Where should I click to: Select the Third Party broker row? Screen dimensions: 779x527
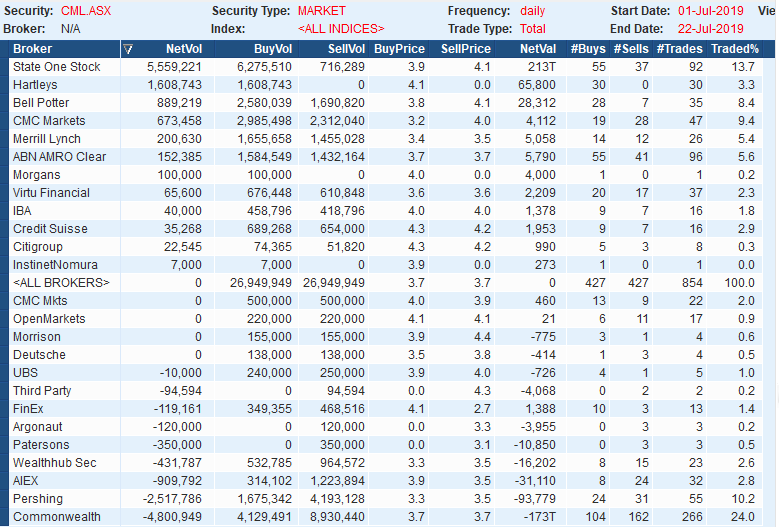[386, 391]
